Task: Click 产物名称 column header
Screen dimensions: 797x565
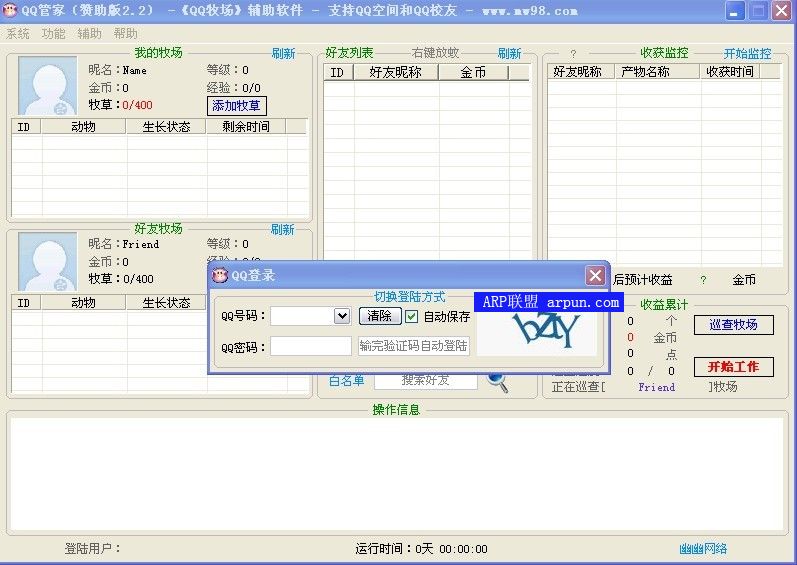Action: pyautogui.click(x=657, y=72)
